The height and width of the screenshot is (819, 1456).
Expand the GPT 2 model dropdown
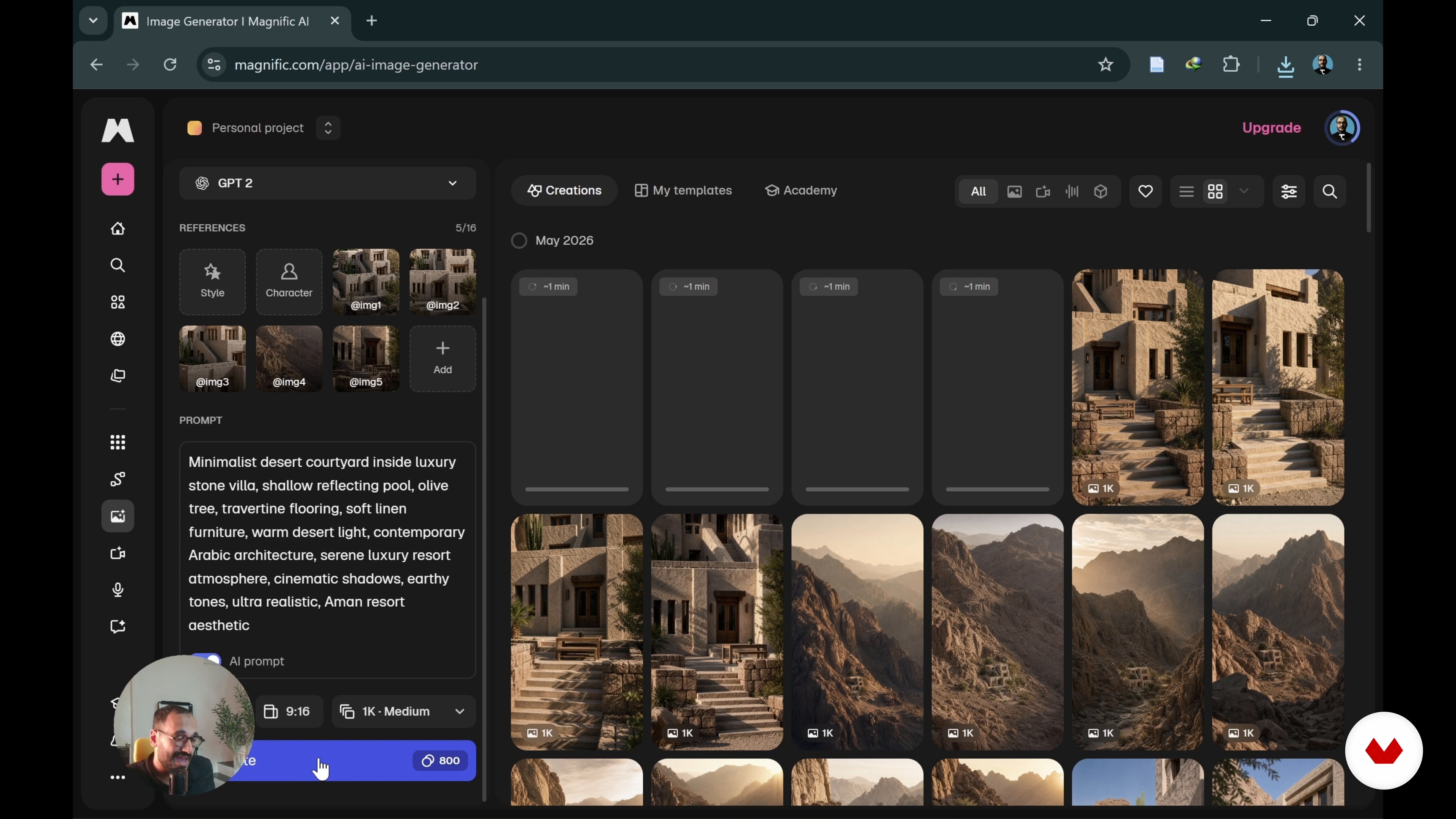[327, 183]
